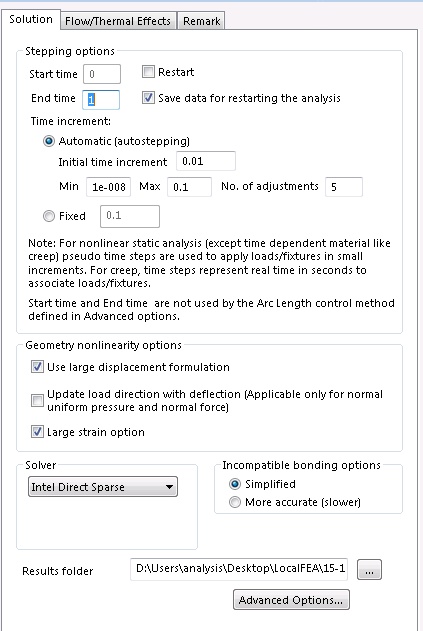Browse for results folder with ellipsis button
The image size is (423, 631).
point(369,570)
